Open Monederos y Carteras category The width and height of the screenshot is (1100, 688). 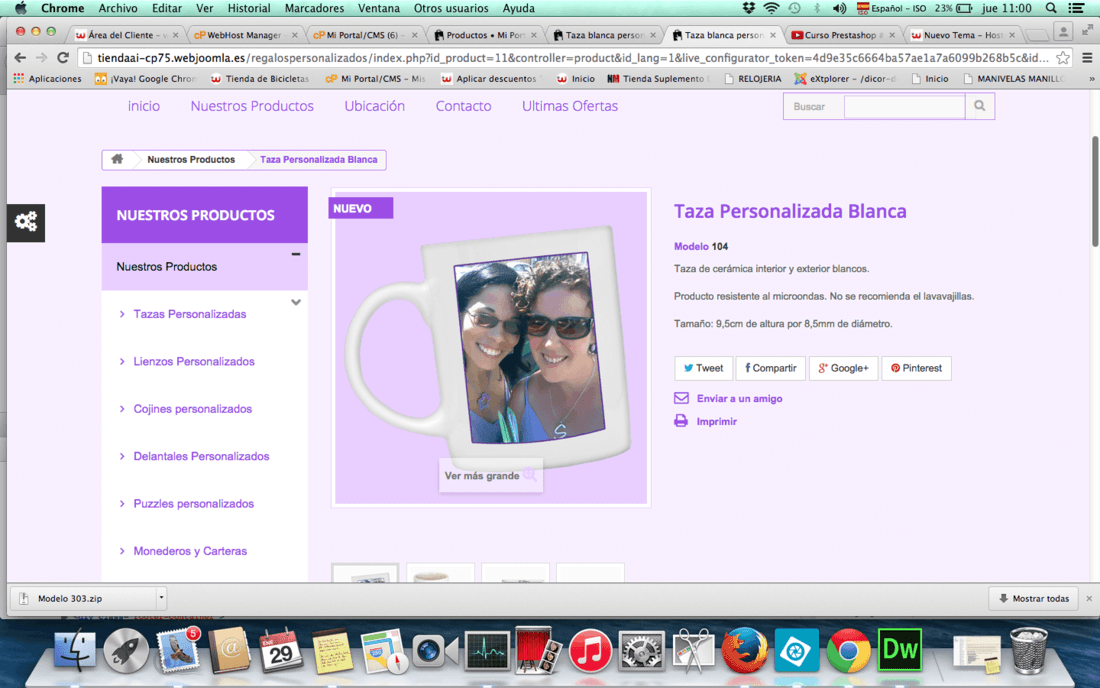(x=190, y=551)
